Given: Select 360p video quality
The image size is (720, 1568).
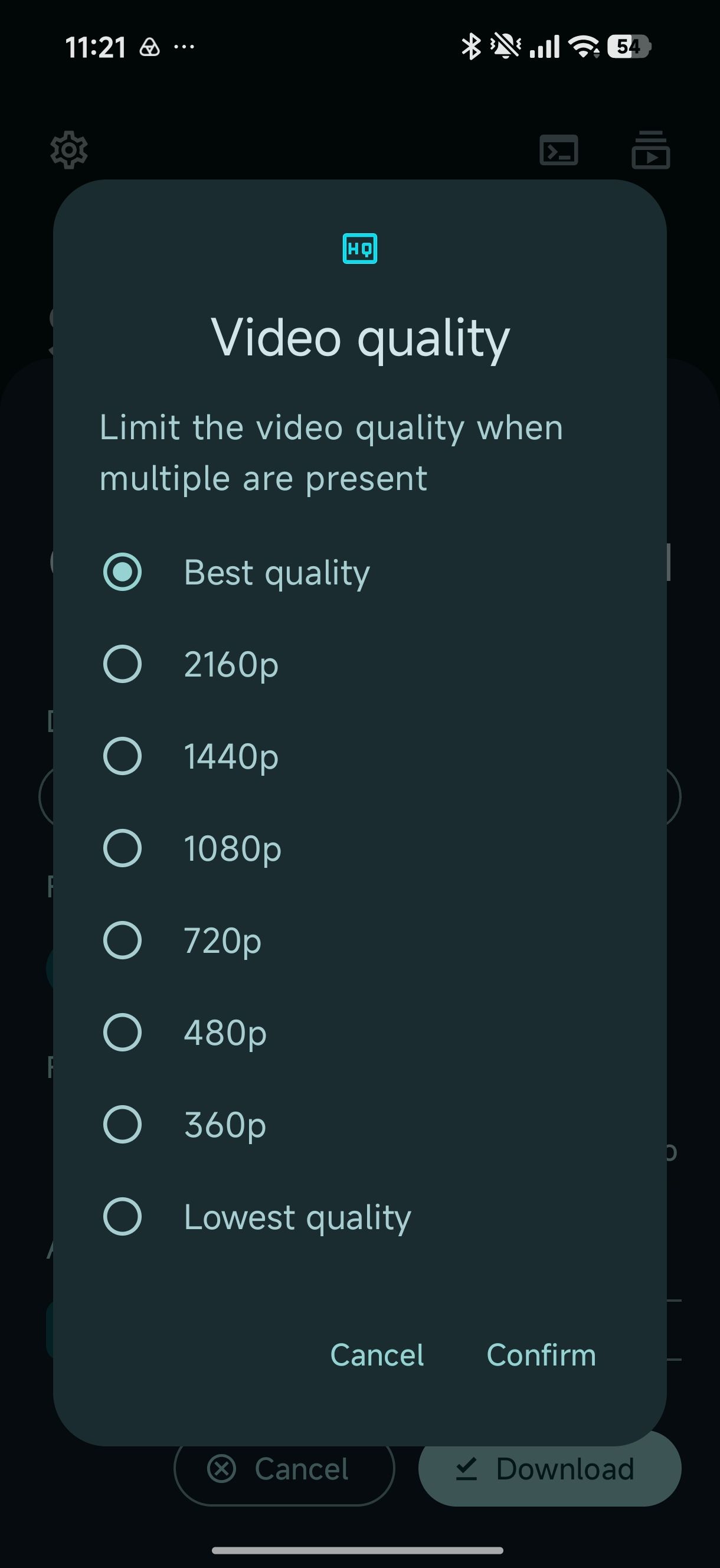Looking at the screenshot, I should coord(359,1124).
